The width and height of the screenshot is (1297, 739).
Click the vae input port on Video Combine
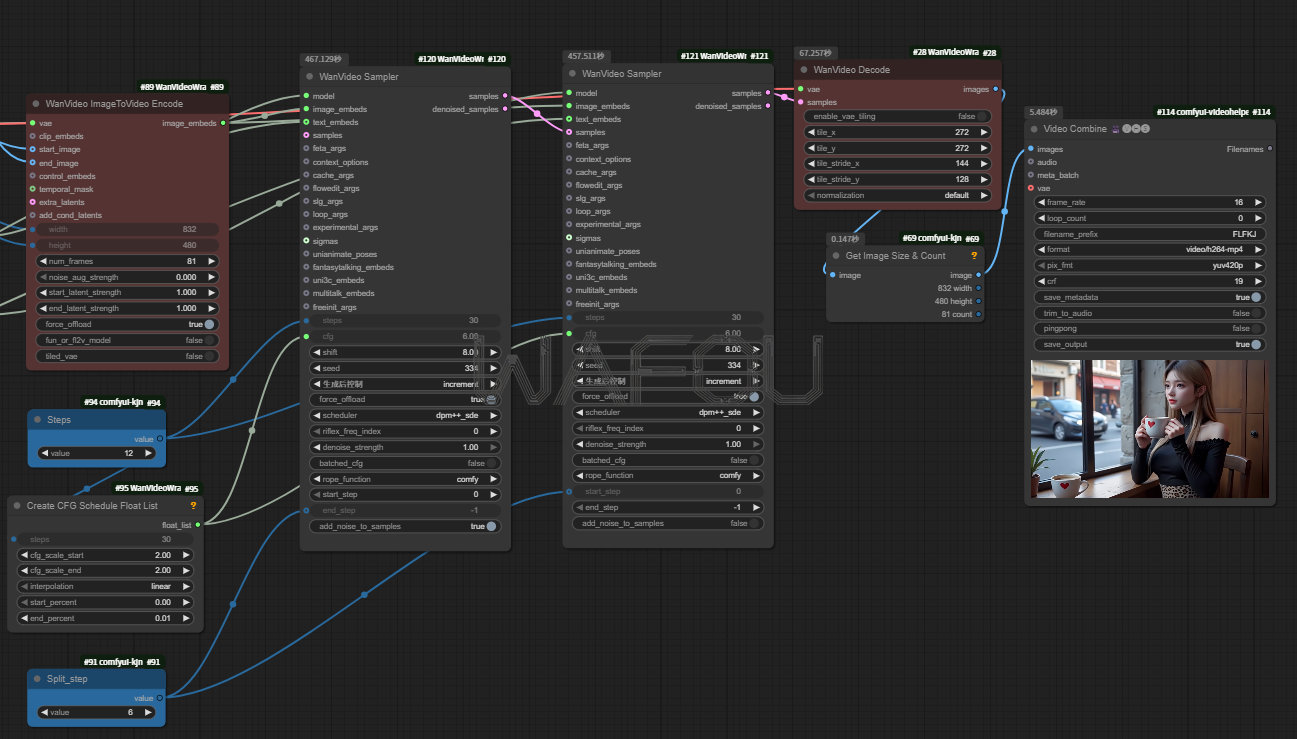tap(1030, 188)
